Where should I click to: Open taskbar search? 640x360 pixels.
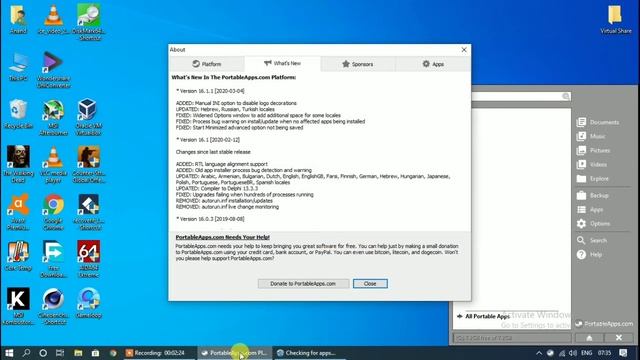tap(27, 353)
